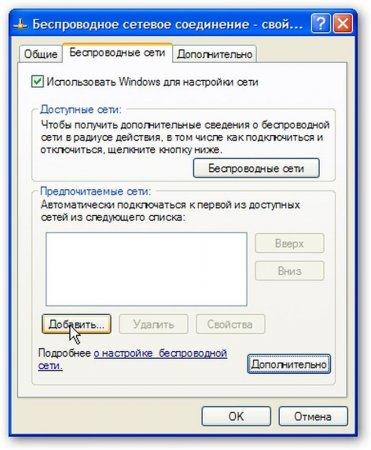Image resolution: width=371 pixels, height=450 pixels.
Task: Open Свойства of the selected network
Action: [230, 324]
